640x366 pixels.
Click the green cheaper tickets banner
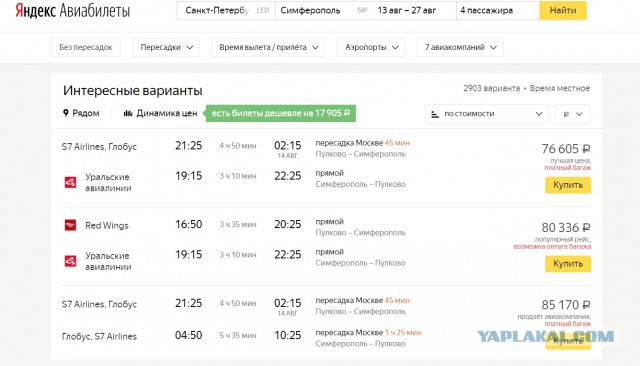click(280, 113)
